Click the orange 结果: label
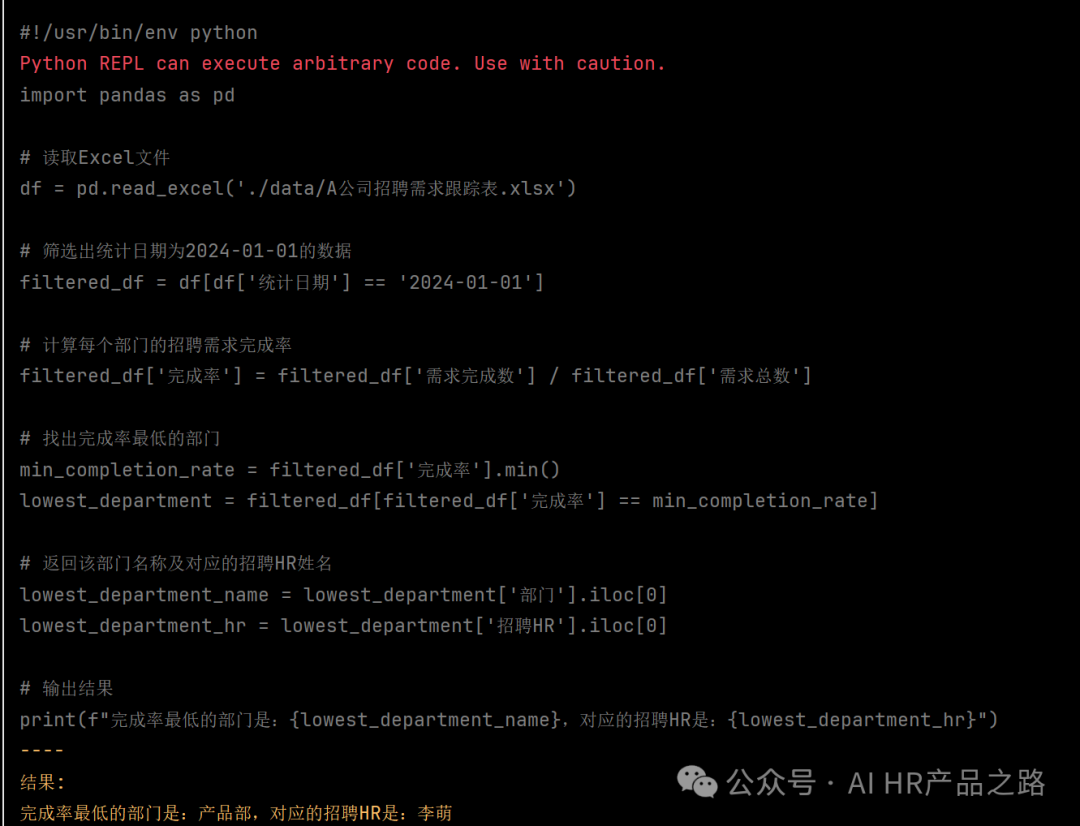 pos(42,783)
